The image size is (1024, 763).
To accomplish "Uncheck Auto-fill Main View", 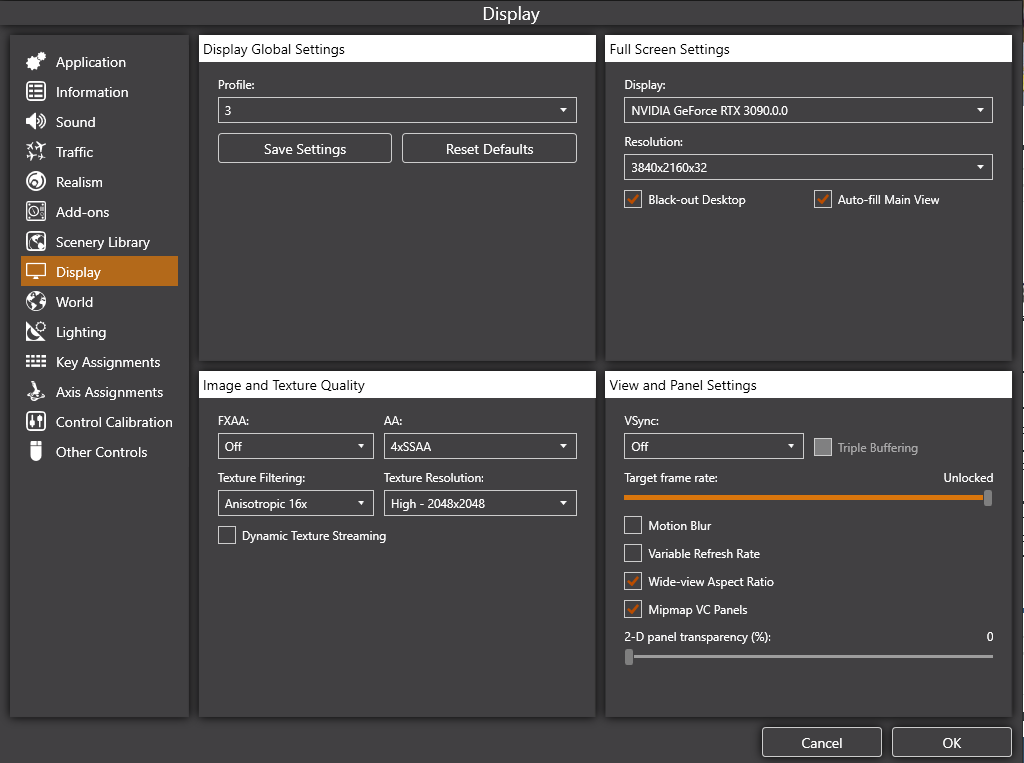I will point(823,199).
